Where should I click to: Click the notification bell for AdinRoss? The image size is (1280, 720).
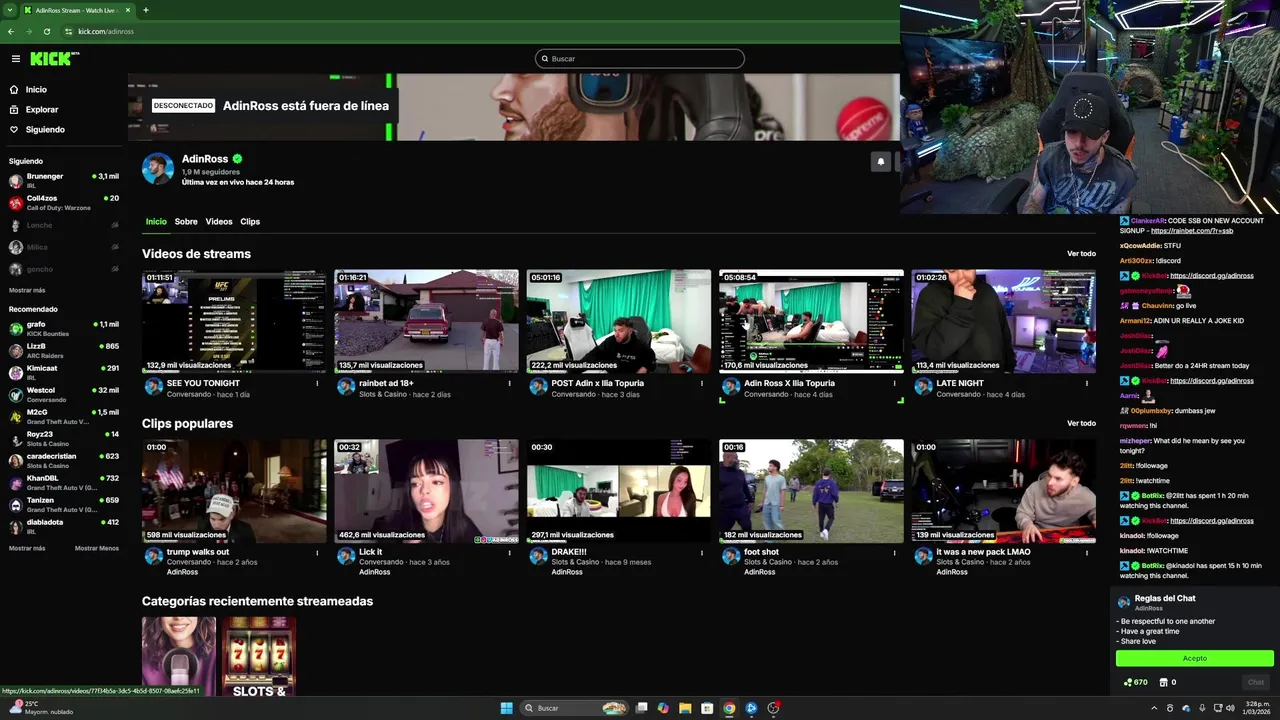tap(880, 161)
